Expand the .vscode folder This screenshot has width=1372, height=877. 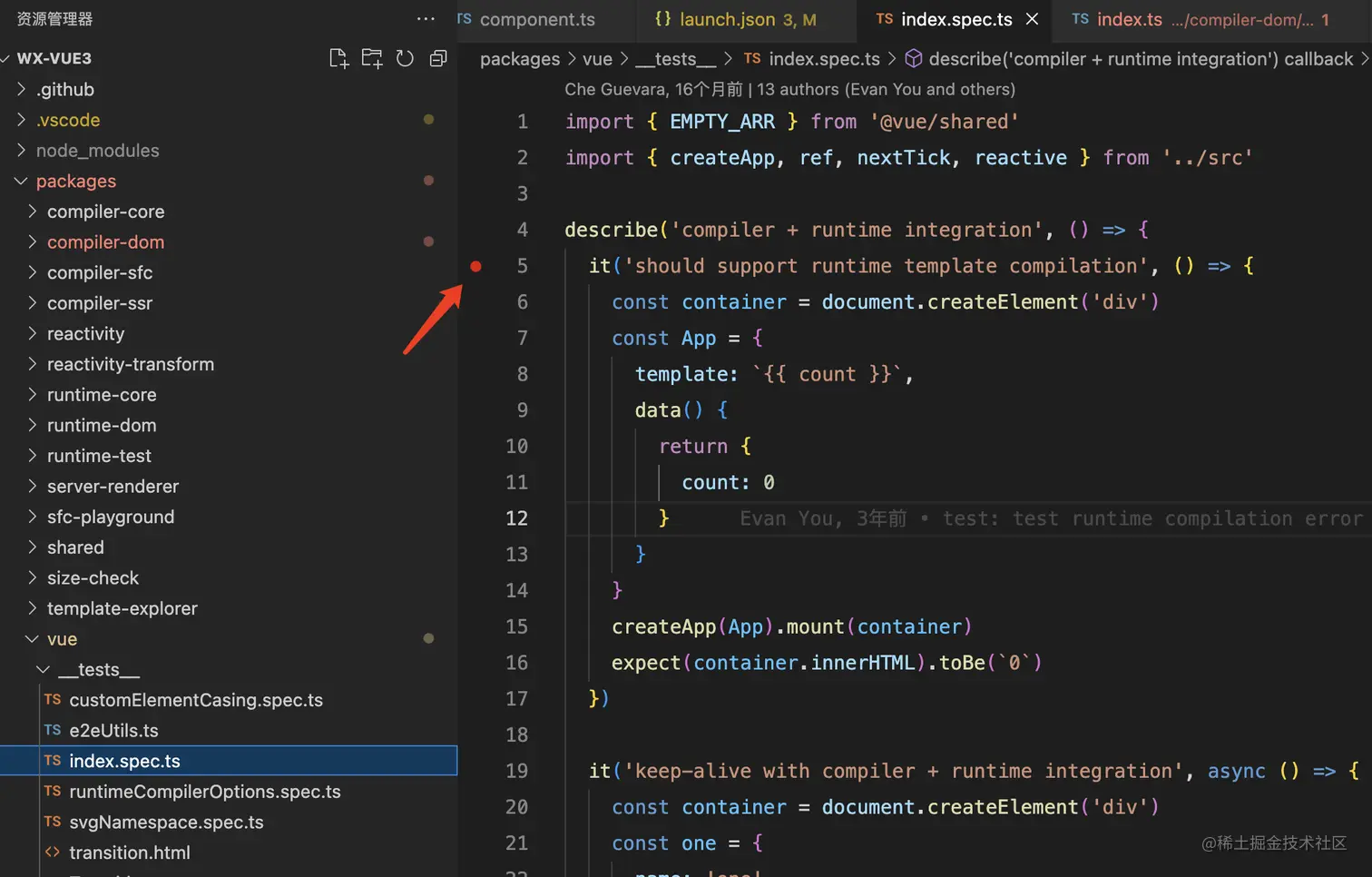coord(229,120)
